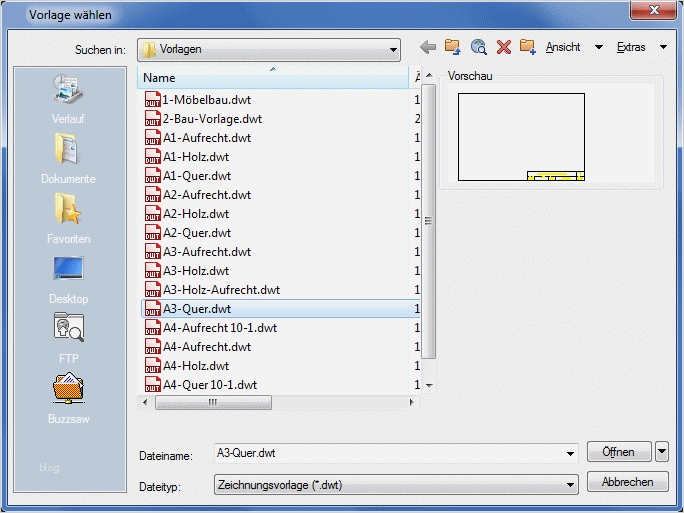Open the FTP location shortcut

point(68,339)
